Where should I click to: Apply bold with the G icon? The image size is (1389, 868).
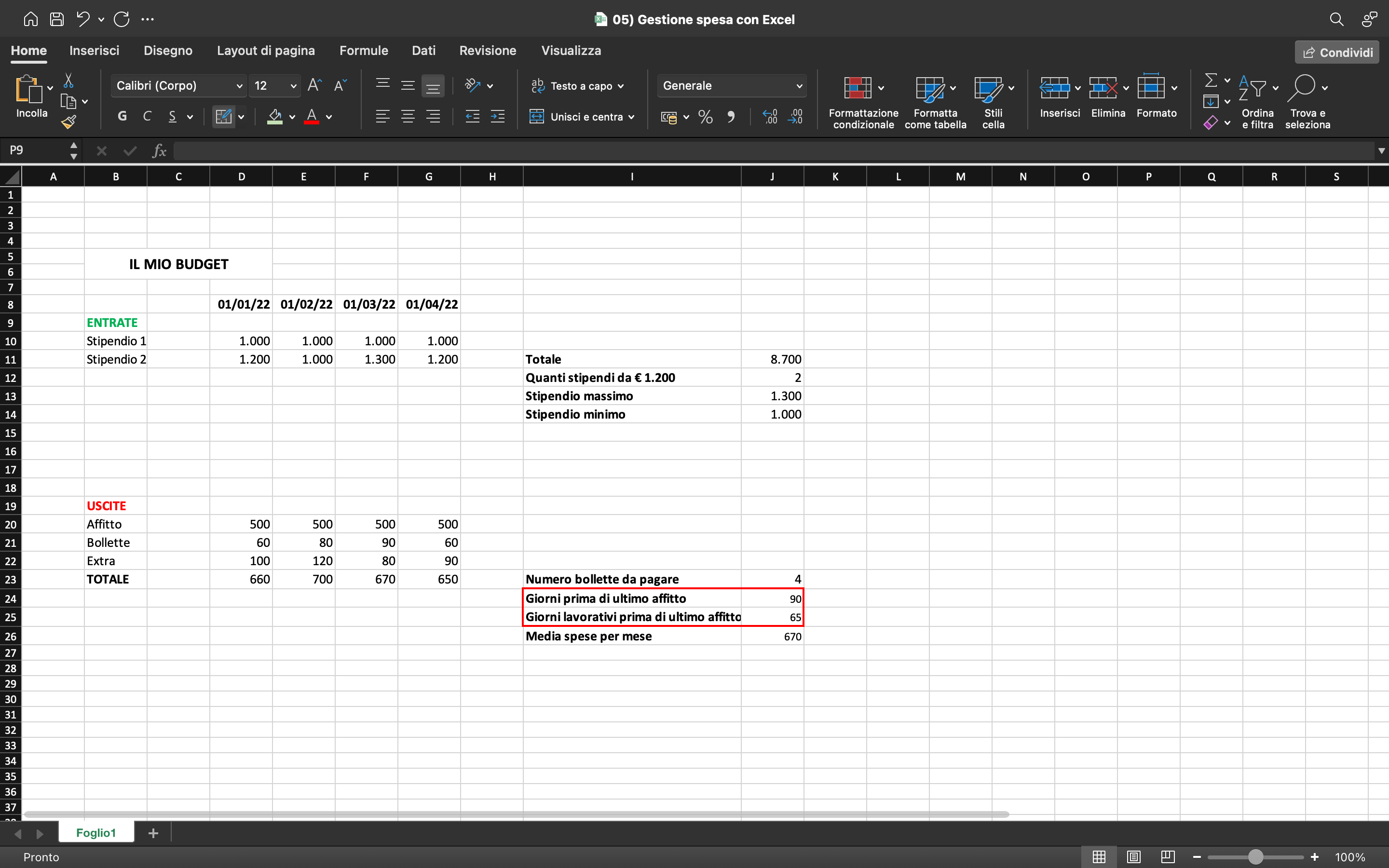coord(122,116)
